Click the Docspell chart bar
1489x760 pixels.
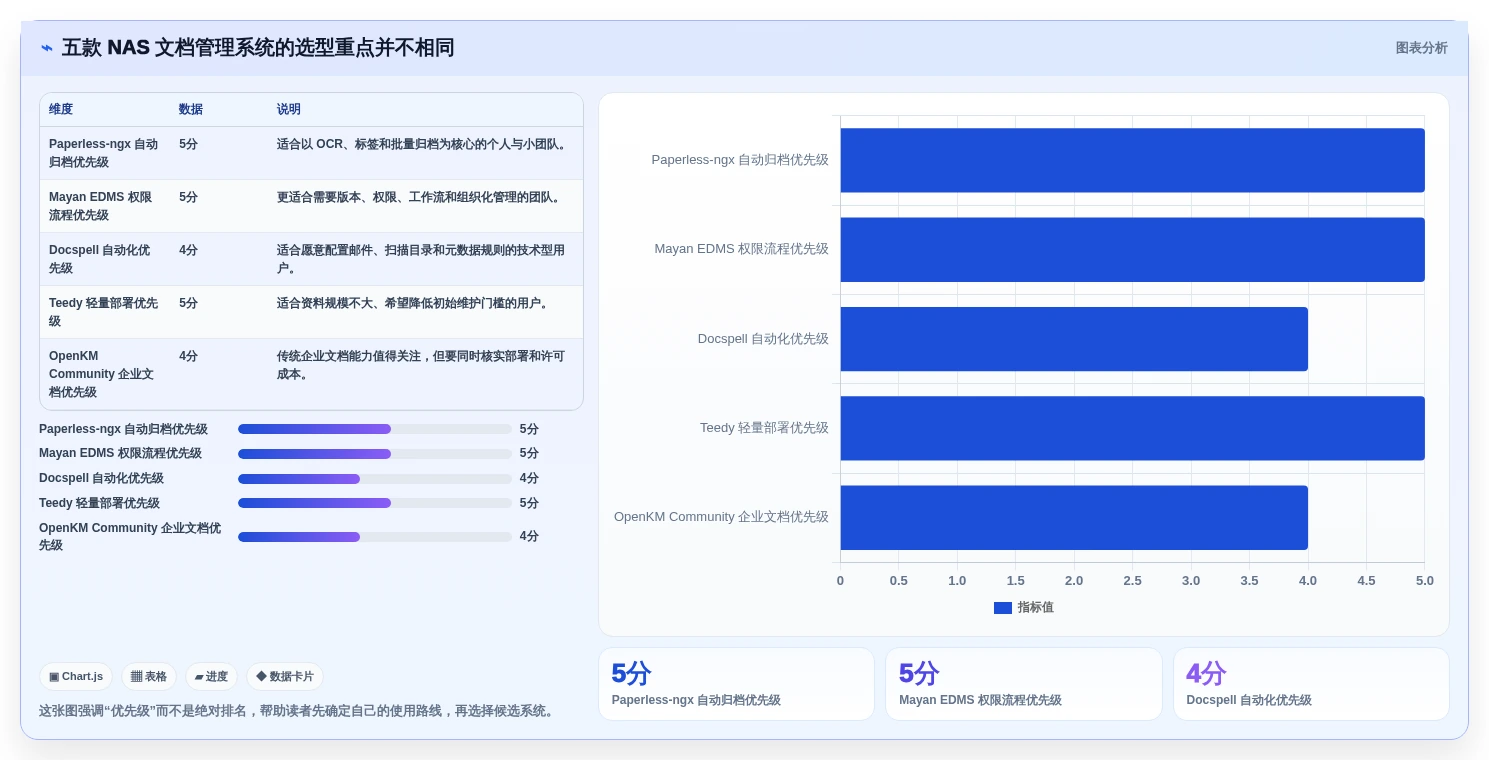click(x=1074, y=339)
